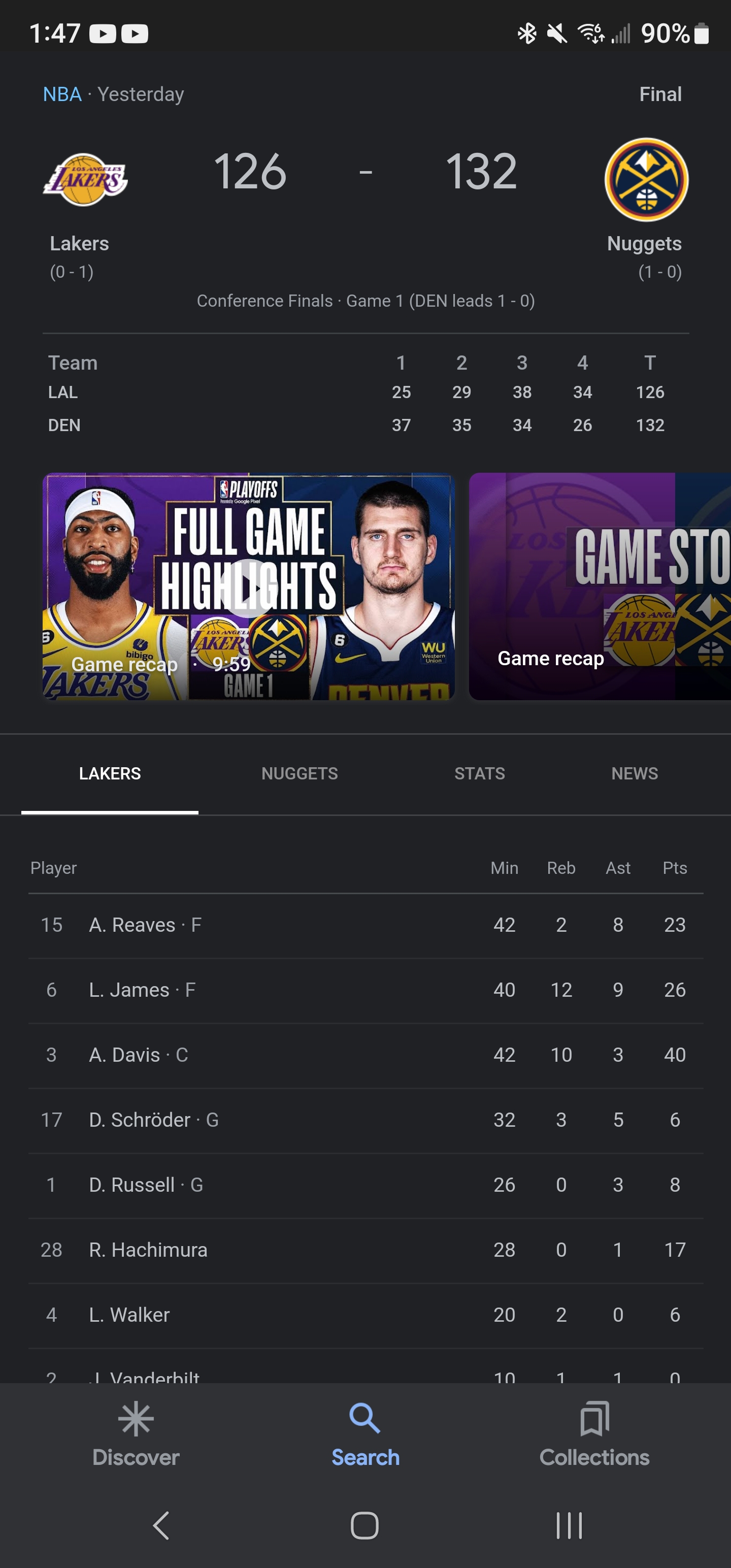731x1568 pixels.
Task: Tap the Android back navigation button
Action: click(x=161, y=1525)
